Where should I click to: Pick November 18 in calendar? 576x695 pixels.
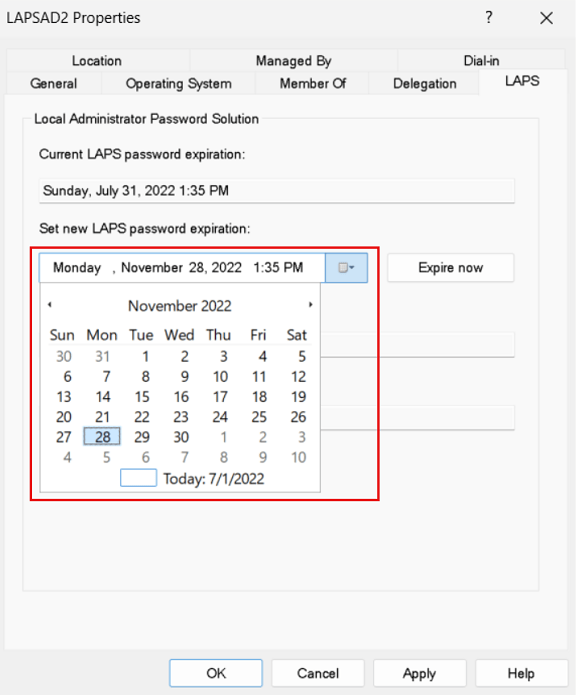pyautogui.click(x=259, y=397)
